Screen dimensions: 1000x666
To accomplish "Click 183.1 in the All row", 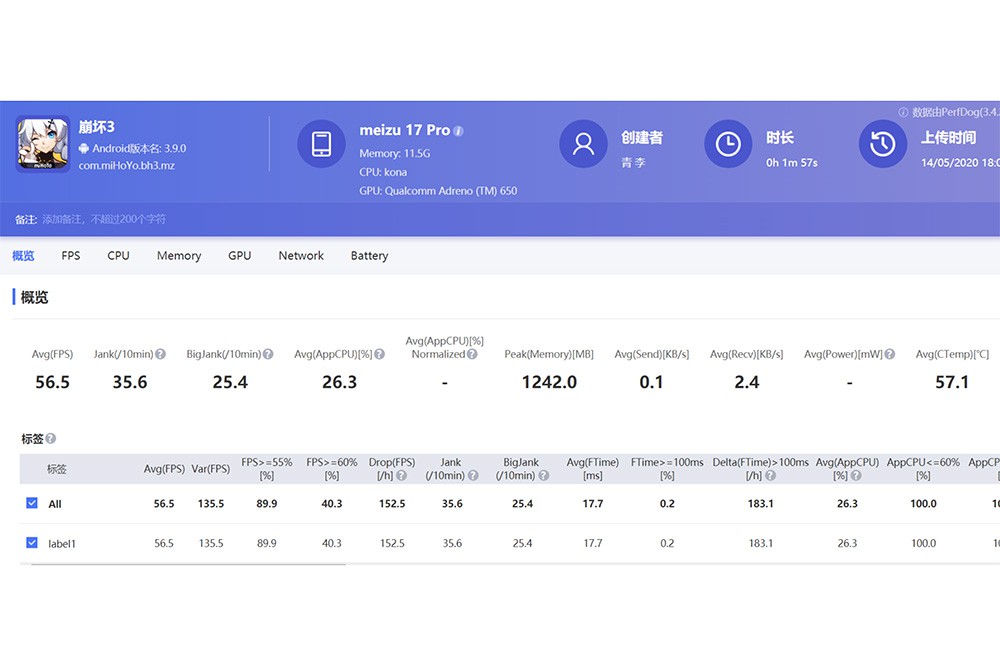I will (x=760, y=503).
